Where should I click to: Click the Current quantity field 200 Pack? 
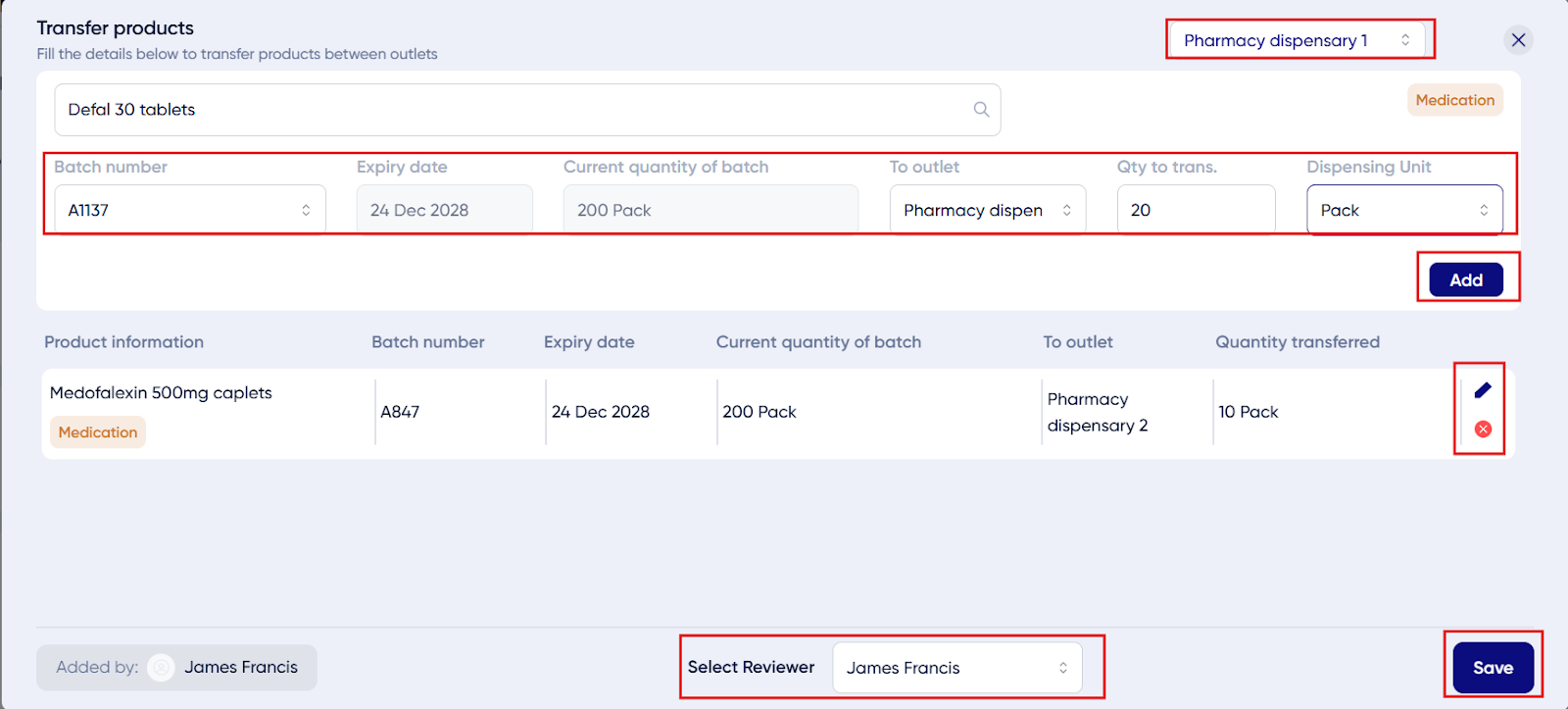(710, 210)
